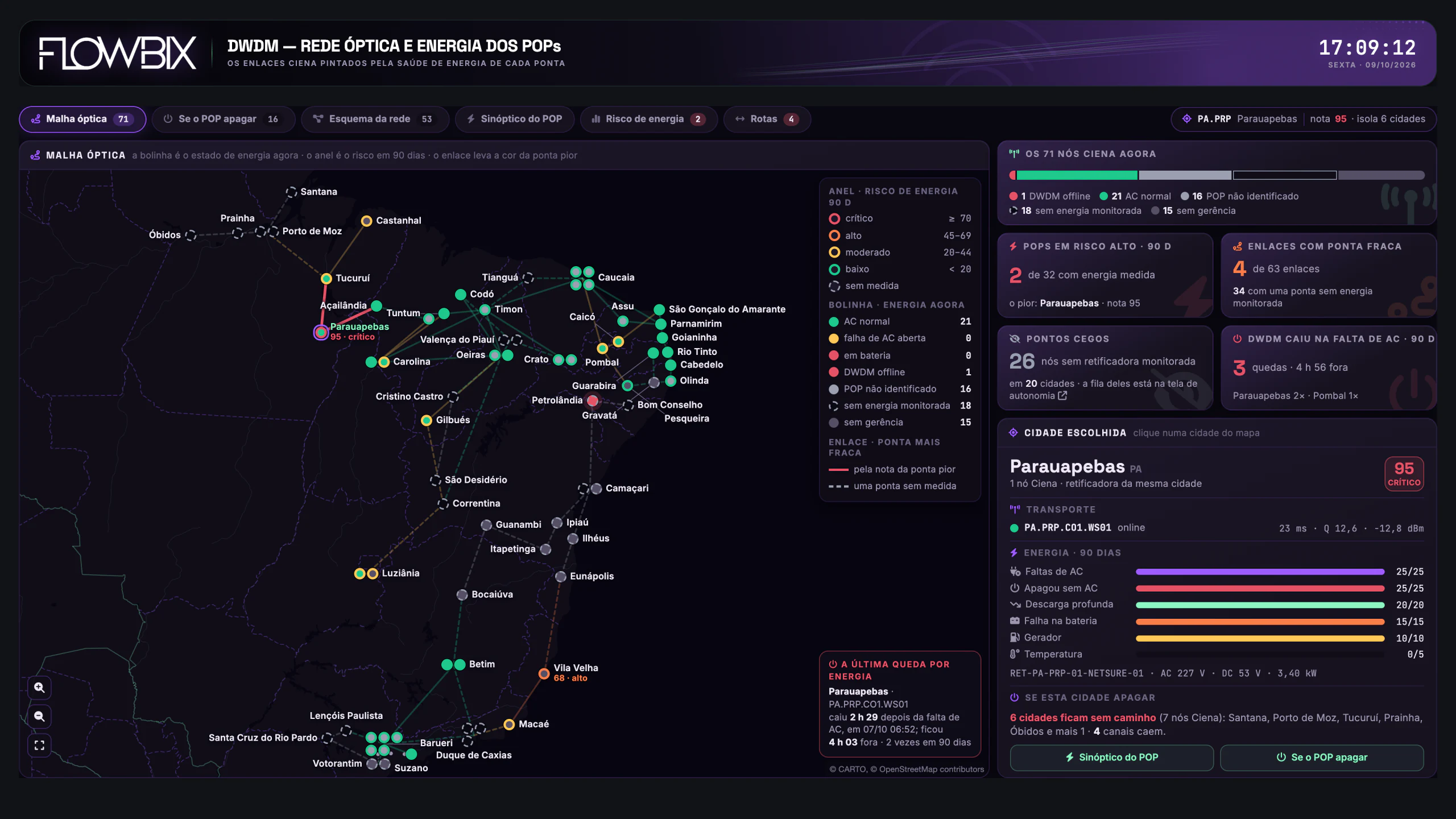Select the Eunápolis node marker
Screen dimensions: 1456x819
point(560,576)
